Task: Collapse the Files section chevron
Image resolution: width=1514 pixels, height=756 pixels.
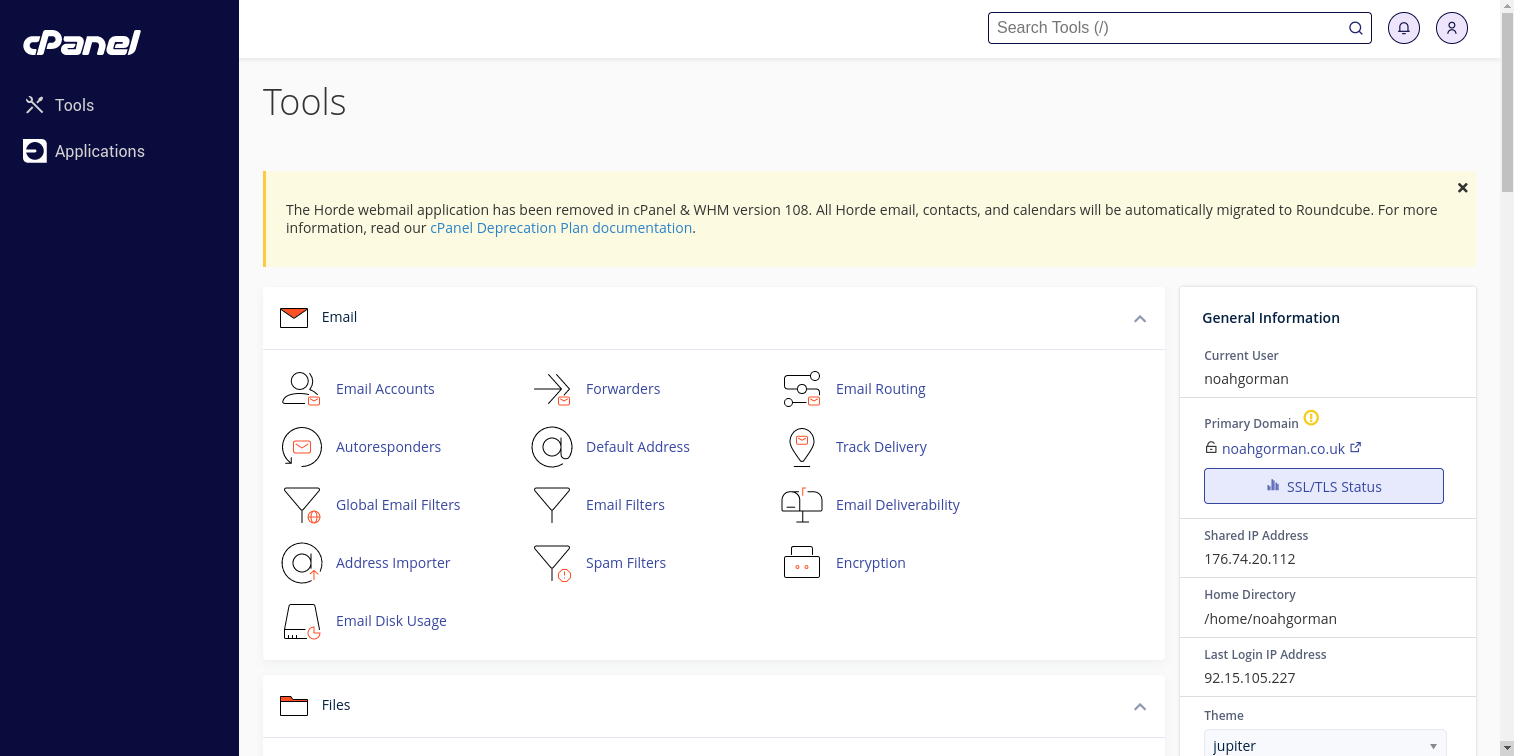Action: [1139, 707]
